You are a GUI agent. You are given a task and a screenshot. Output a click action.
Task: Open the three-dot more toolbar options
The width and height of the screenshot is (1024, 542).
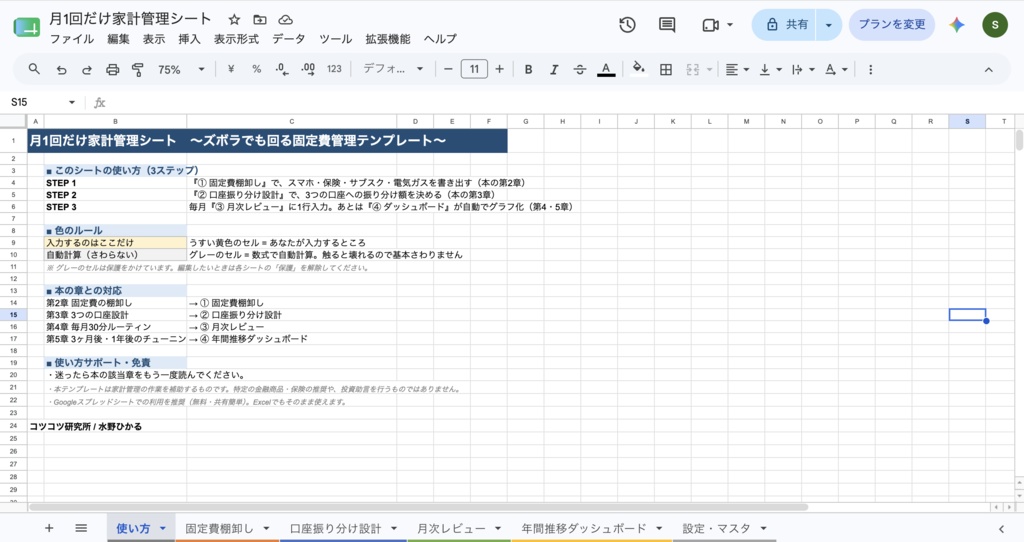(x=871, y=69)
